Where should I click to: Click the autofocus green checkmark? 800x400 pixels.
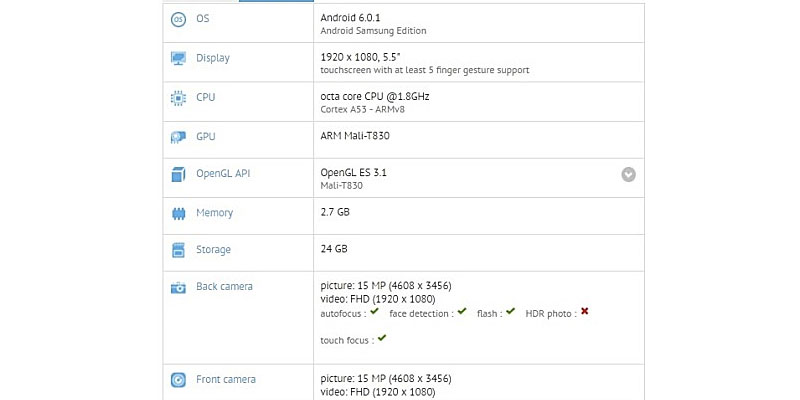(374, 311)
